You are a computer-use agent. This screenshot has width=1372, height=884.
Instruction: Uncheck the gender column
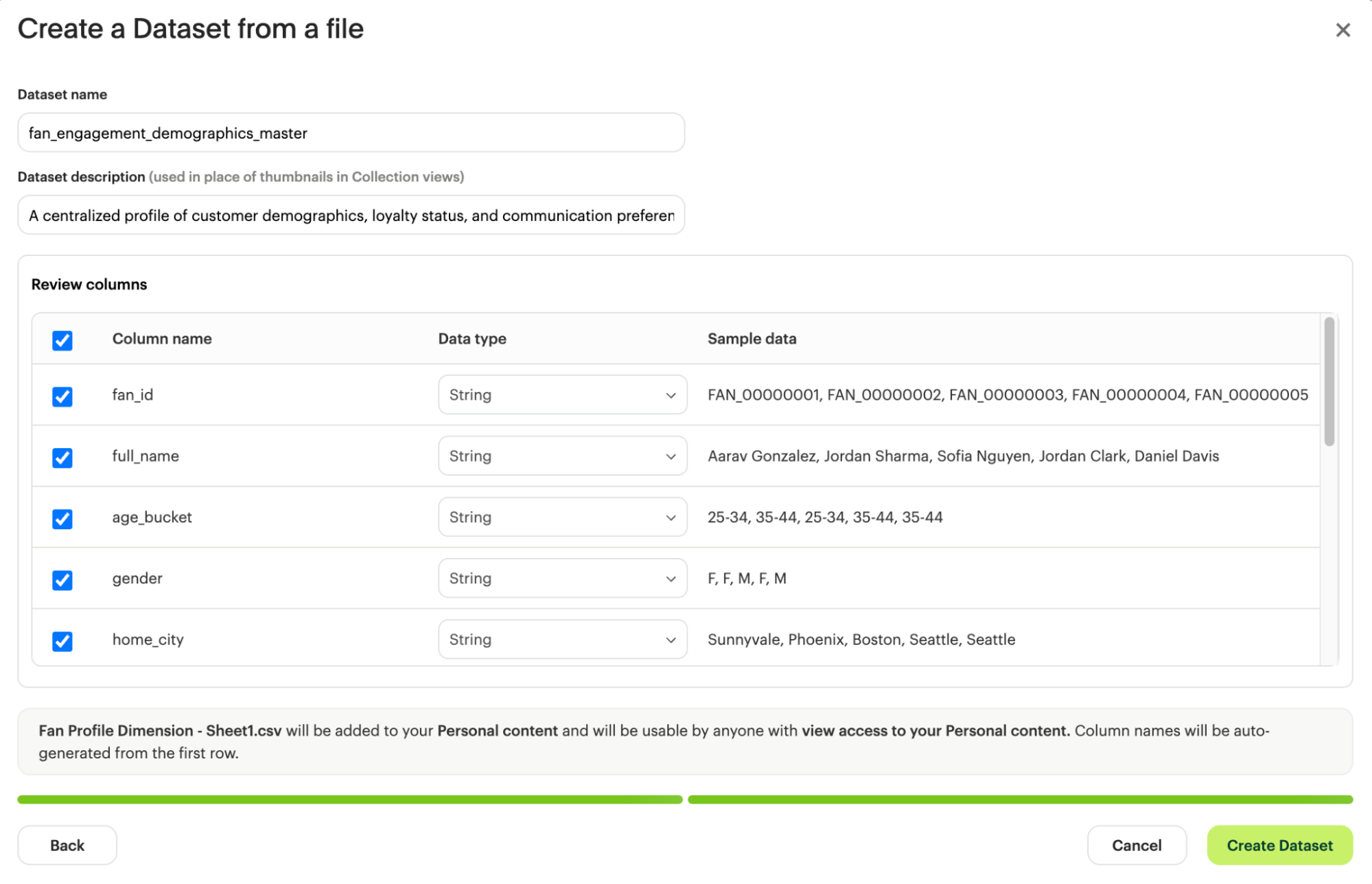(x=62, y=580)
